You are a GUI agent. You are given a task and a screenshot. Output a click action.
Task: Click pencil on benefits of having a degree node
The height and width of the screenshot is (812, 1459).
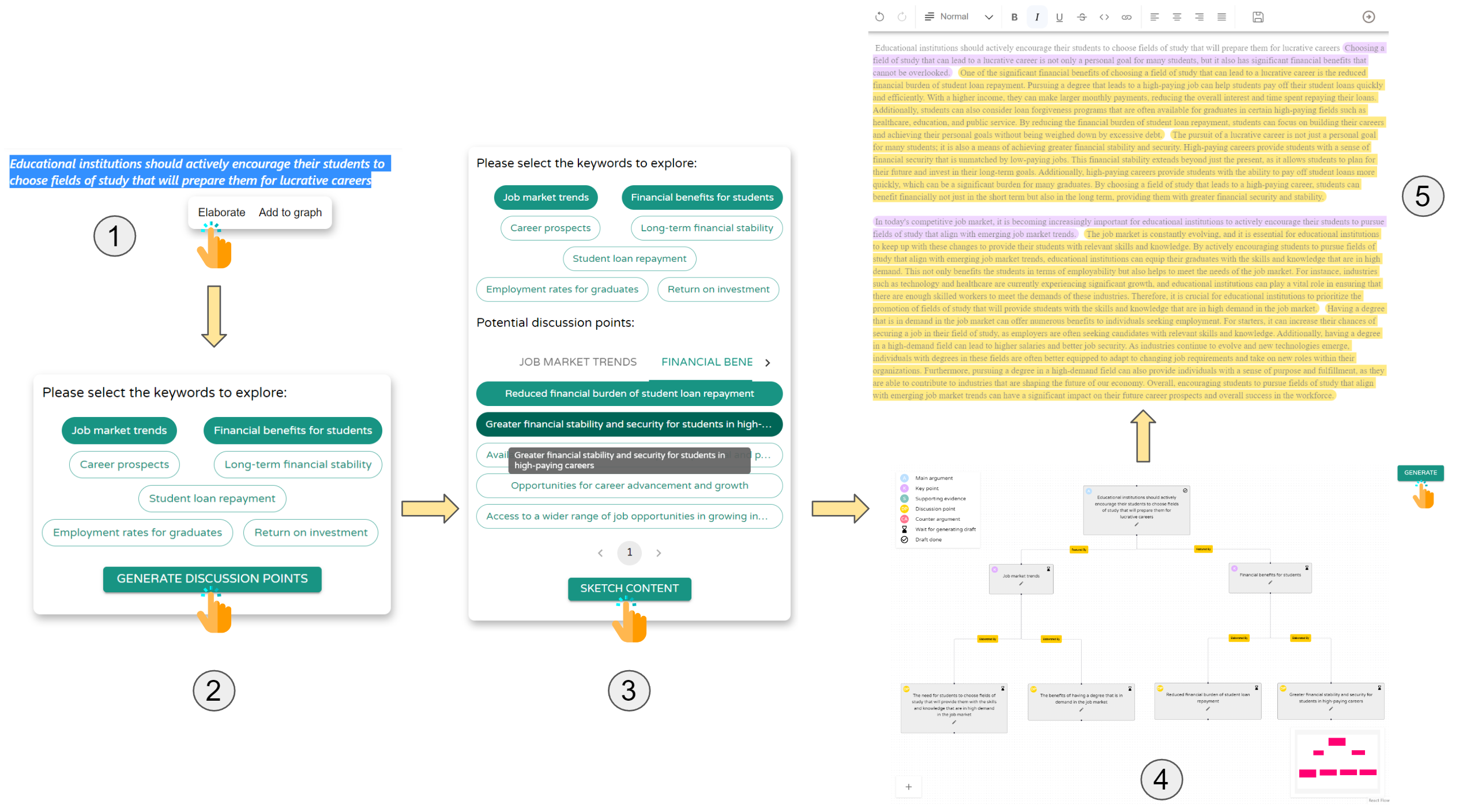pos(1081,710)
